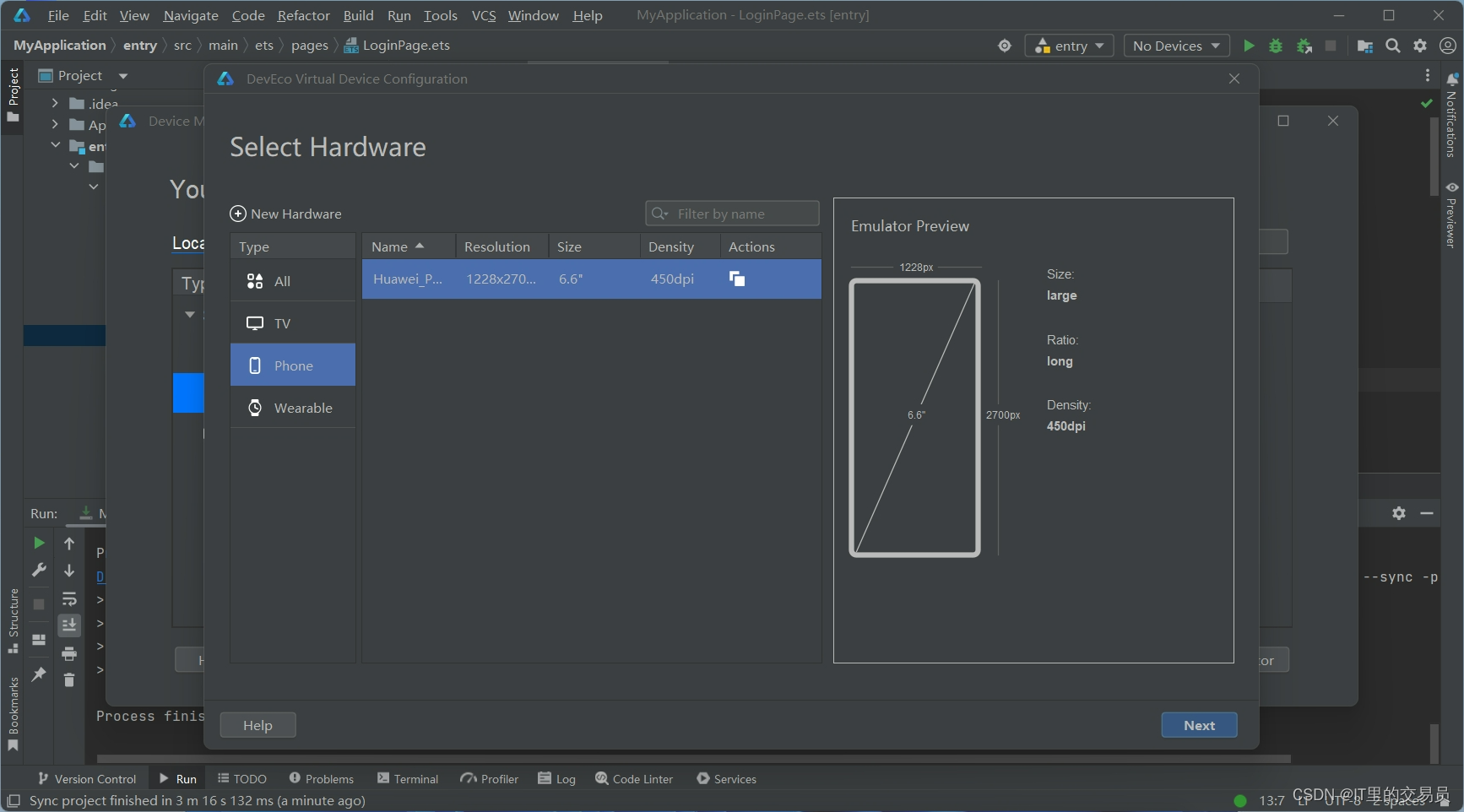Click the target locate icon beside entry selector
The height and width of the screenshot is (812, 1464).
(1005, 46)
